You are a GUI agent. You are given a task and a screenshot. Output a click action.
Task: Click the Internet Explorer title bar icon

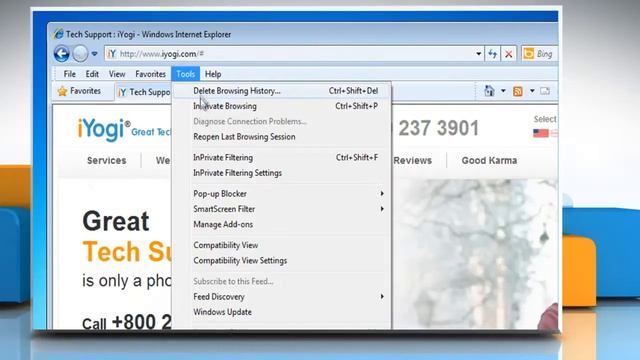coord(58,34)
